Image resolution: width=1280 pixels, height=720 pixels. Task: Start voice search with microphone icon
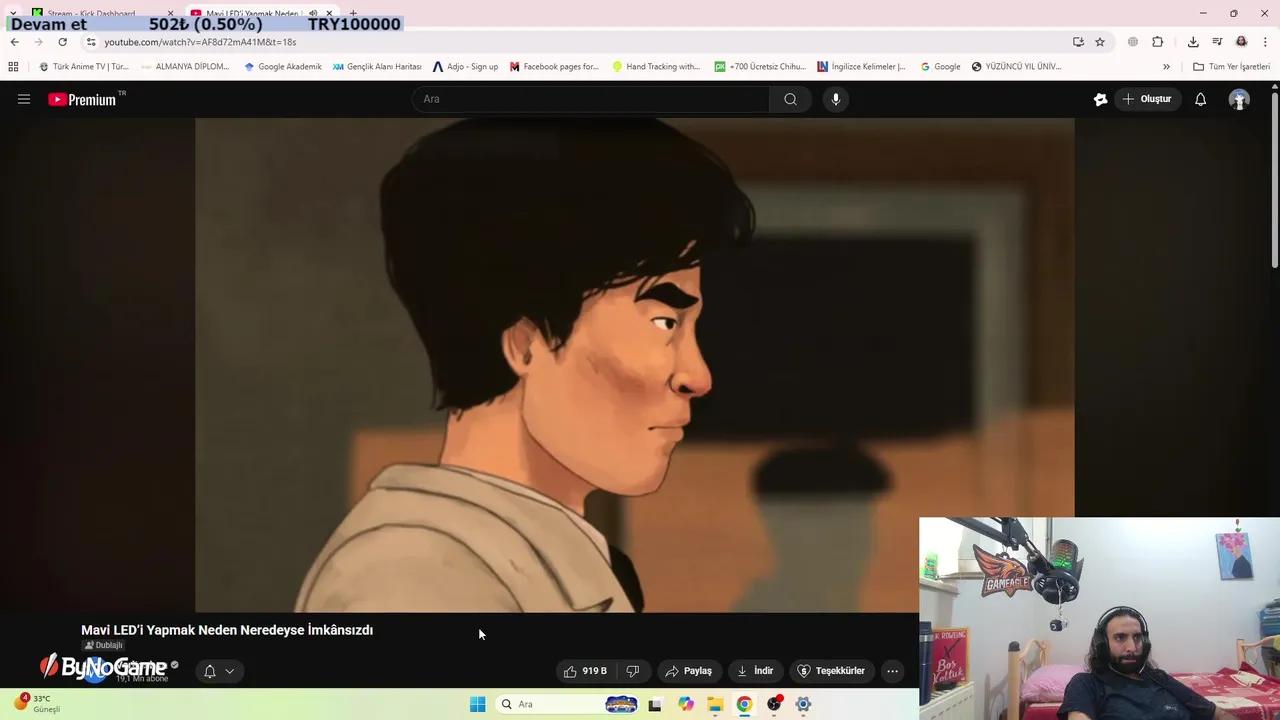pos(836,99)
